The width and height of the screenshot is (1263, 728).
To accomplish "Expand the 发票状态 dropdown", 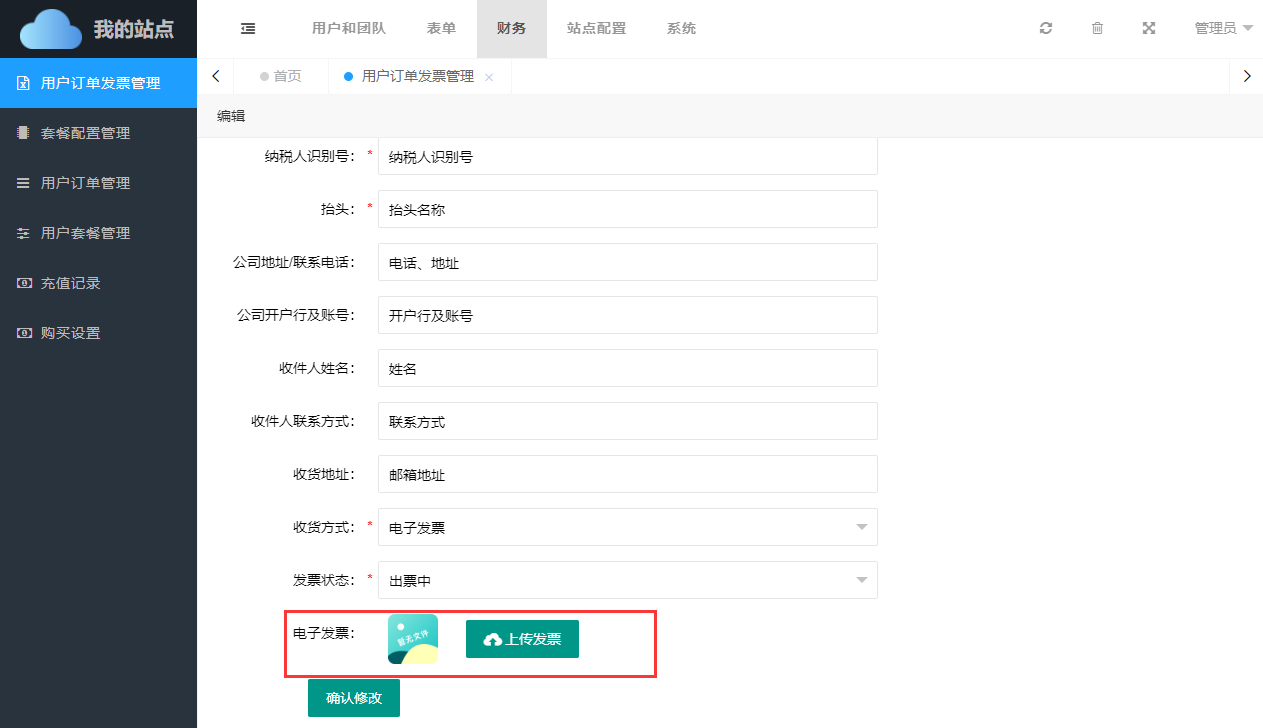I will pyautogui.click(x=627, y=580).
